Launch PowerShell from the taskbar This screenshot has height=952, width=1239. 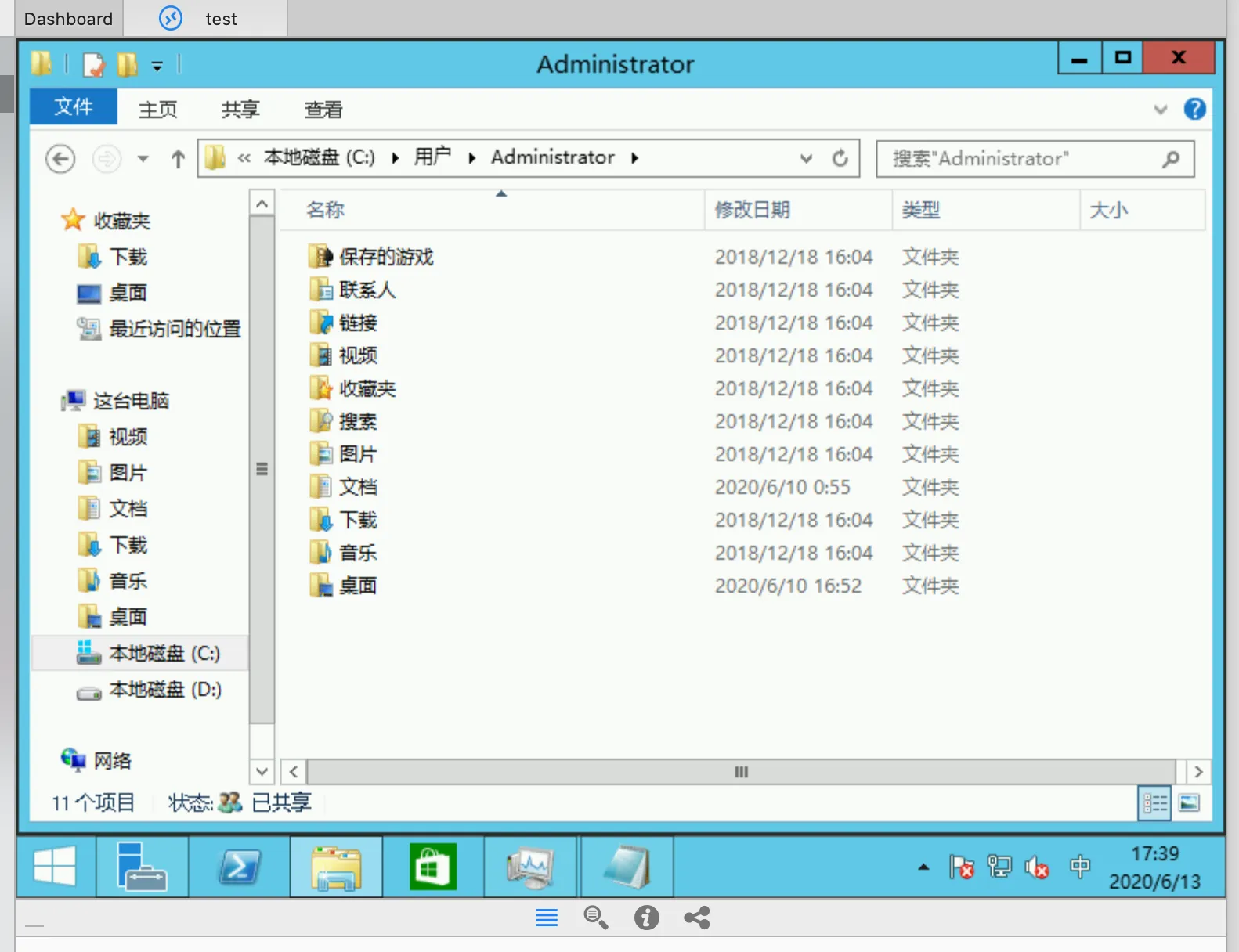coord(239,867)
